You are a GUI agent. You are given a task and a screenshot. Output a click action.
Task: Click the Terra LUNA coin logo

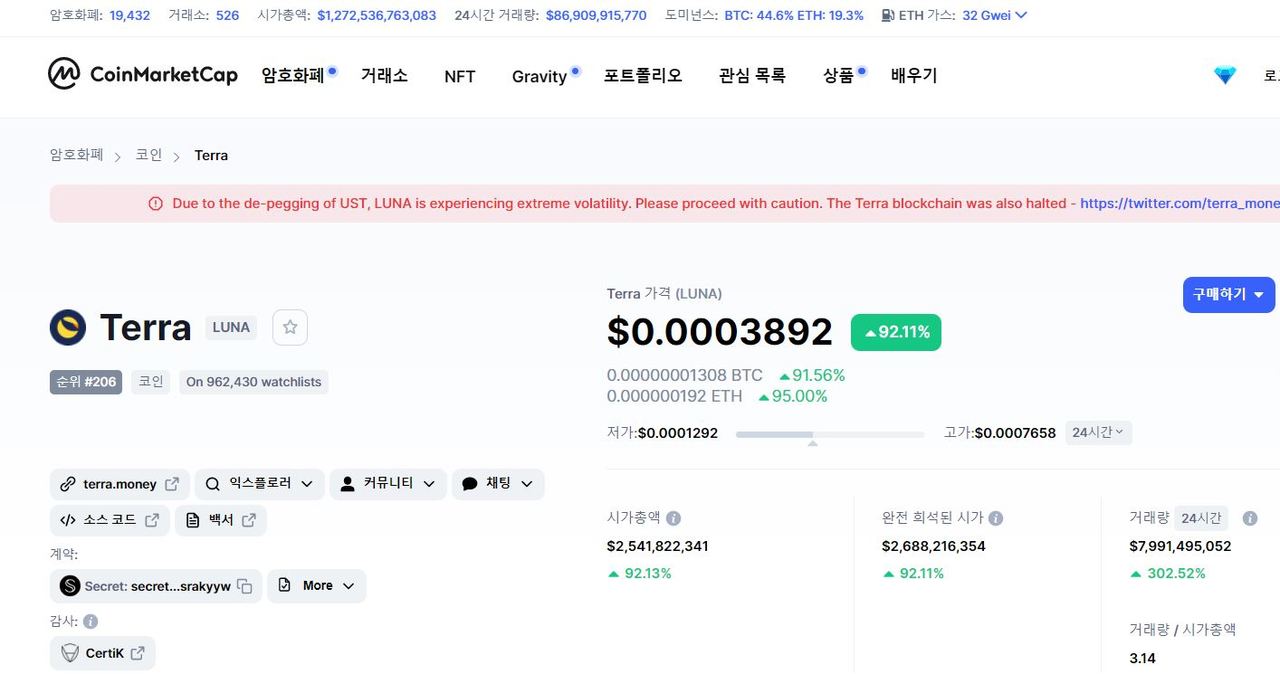(x=68, y=327)
